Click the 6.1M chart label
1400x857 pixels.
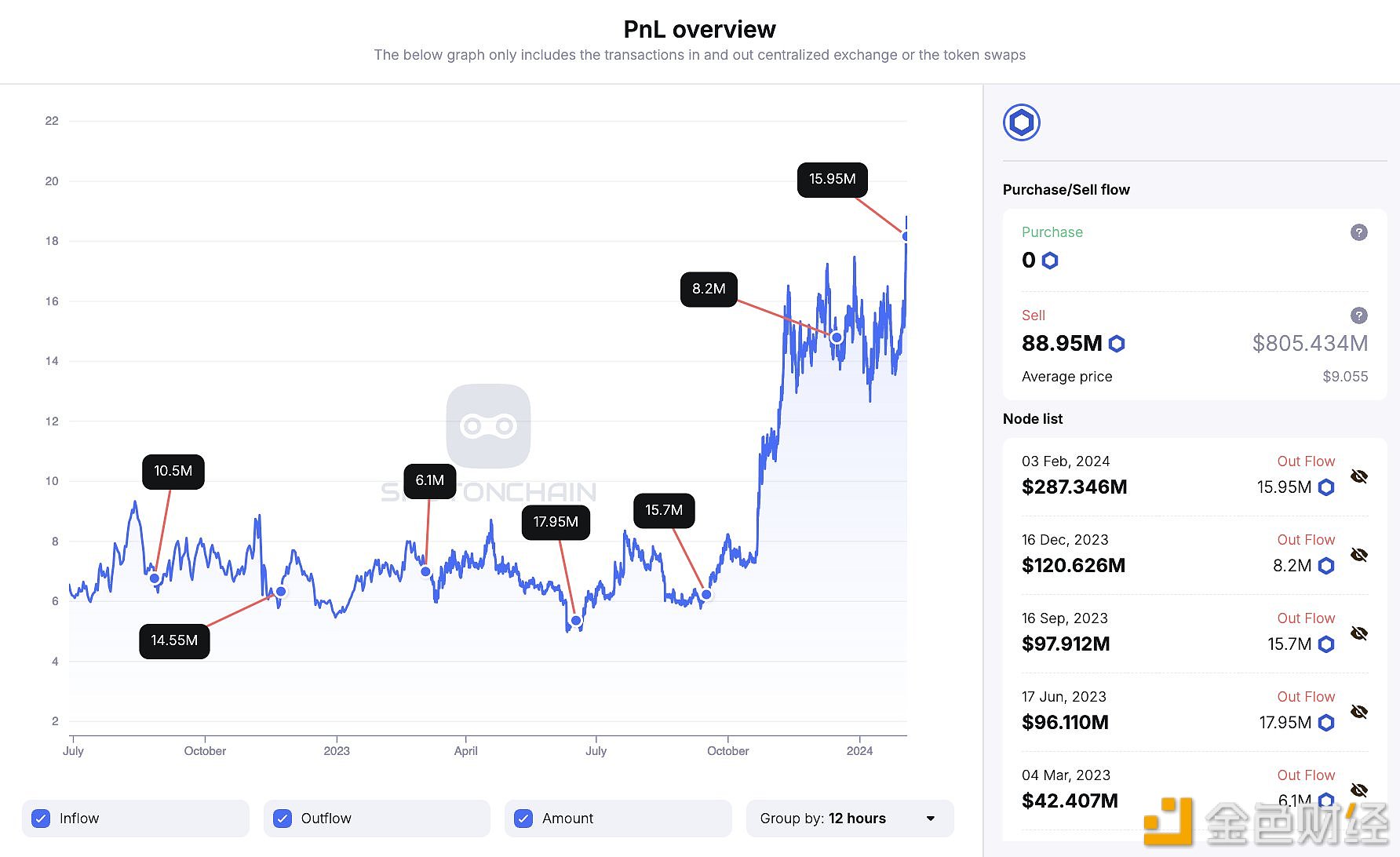(430, 481)
